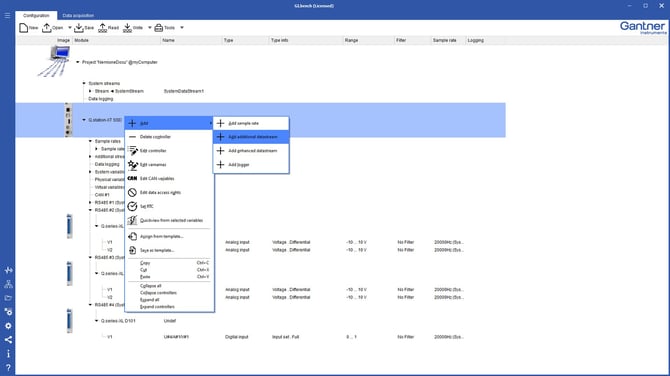
Task: Click the Tools toolbox icon
Action: point(159,28)
